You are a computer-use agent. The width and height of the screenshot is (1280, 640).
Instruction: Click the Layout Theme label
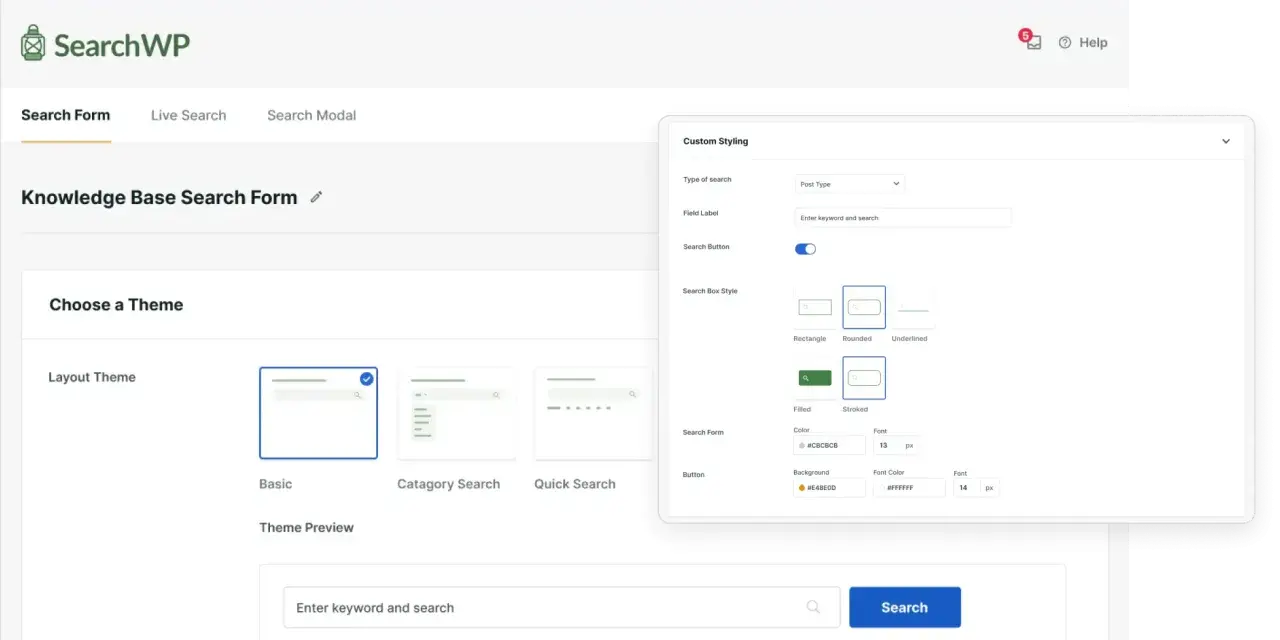pyautogui.click(x=92, y=377)
